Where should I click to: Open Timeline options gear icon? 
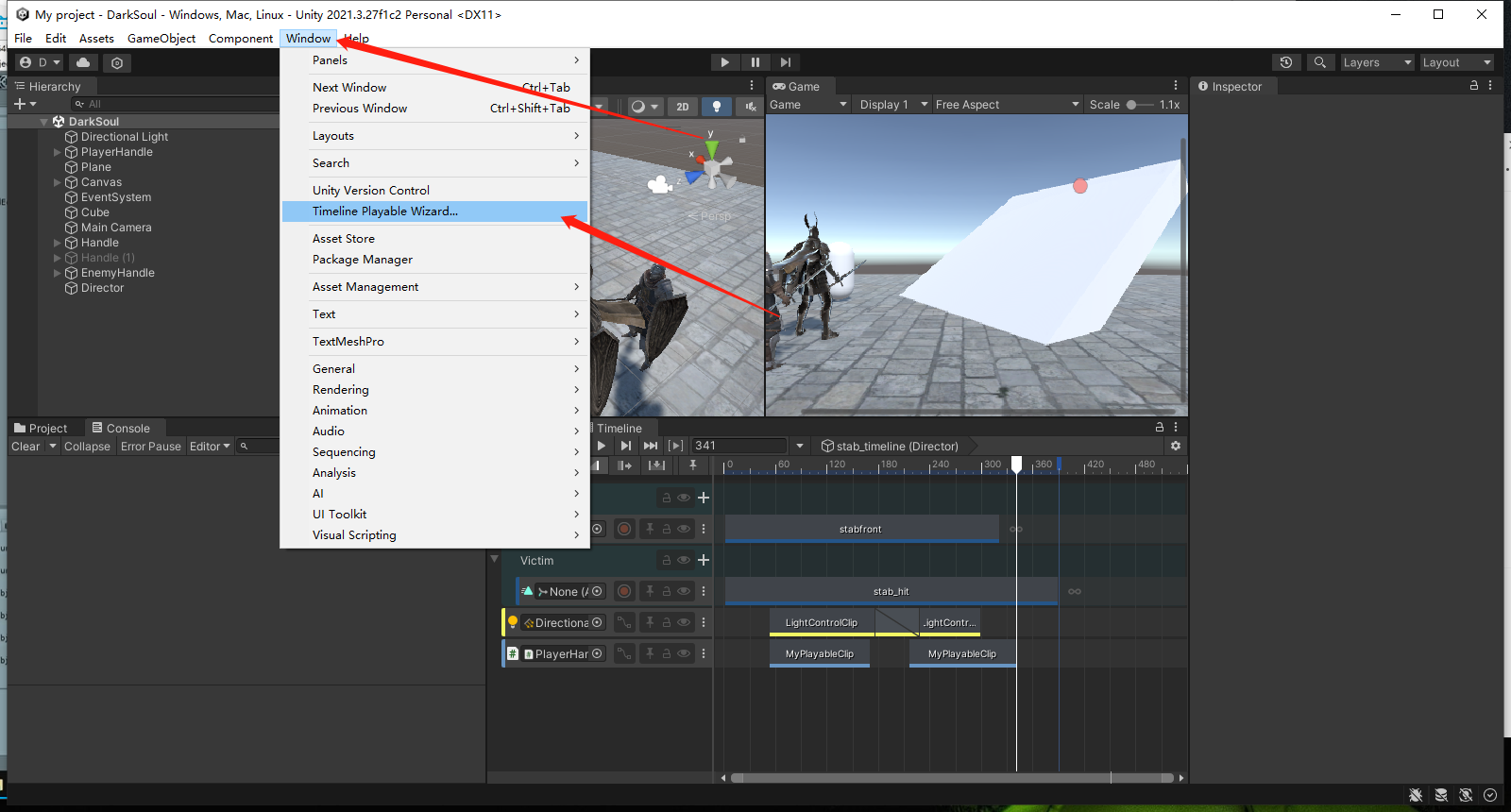[x=1176, y=446]
